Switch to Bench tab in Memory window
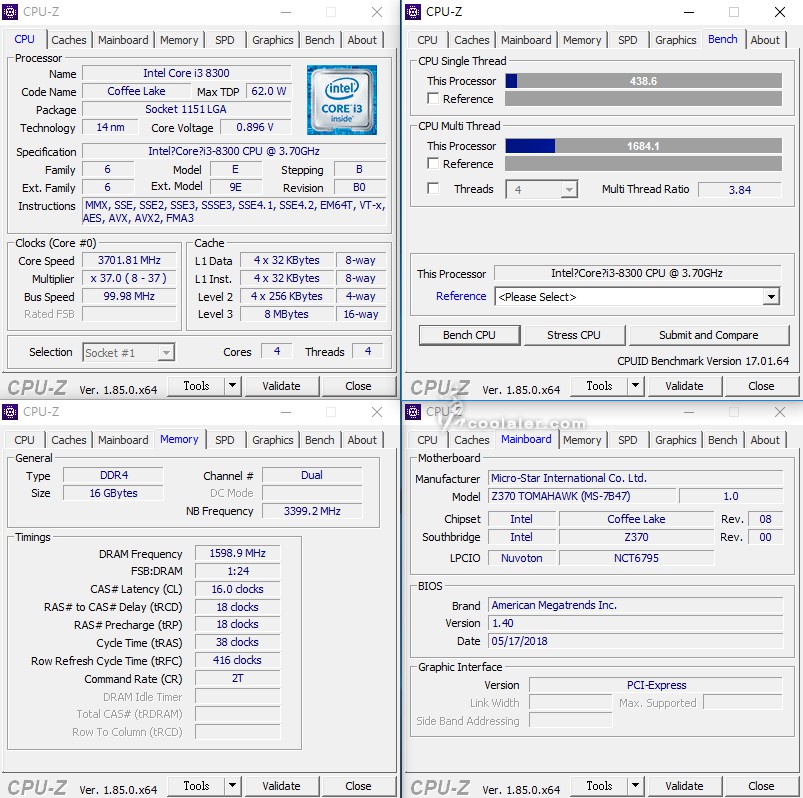Screen dimensions: 803x798 320,440
